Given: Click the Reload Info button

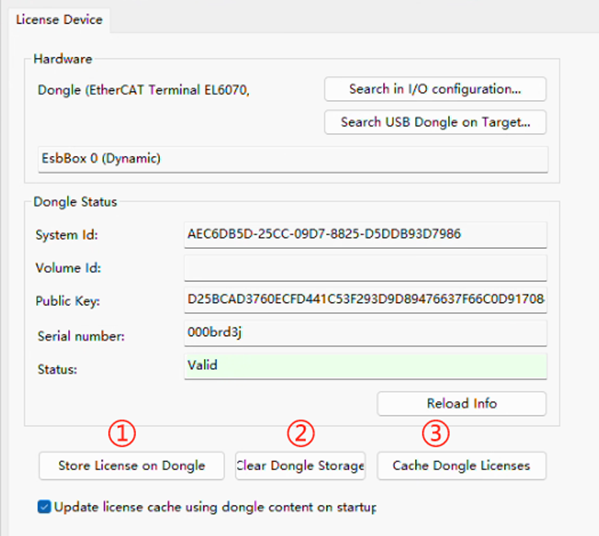Looking at the screenshot, I should pyautogui.click(x=461, y=403).
